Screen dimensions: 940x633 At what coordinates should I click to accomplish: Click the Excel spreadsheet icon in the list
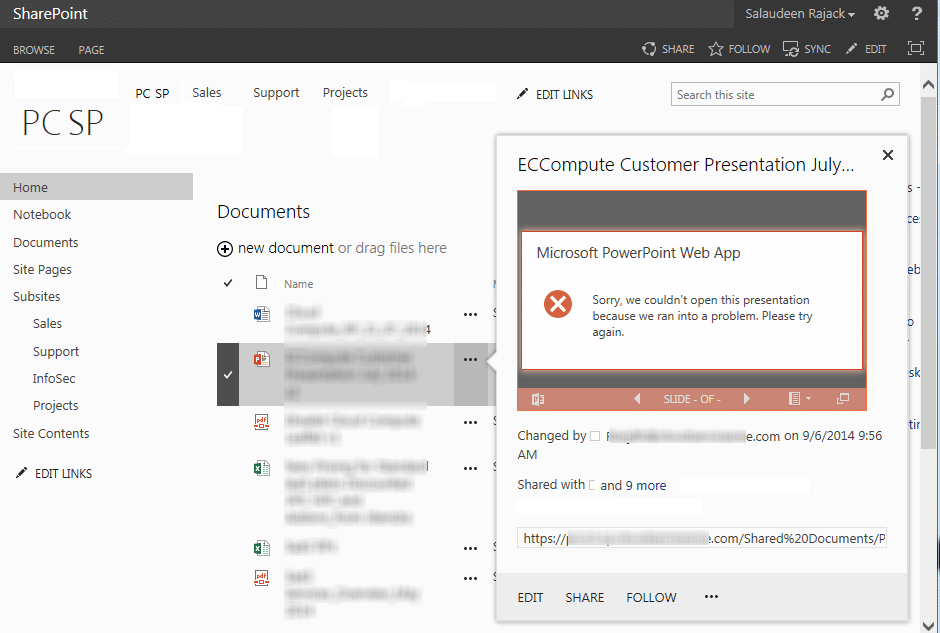(x=262, y=467)
